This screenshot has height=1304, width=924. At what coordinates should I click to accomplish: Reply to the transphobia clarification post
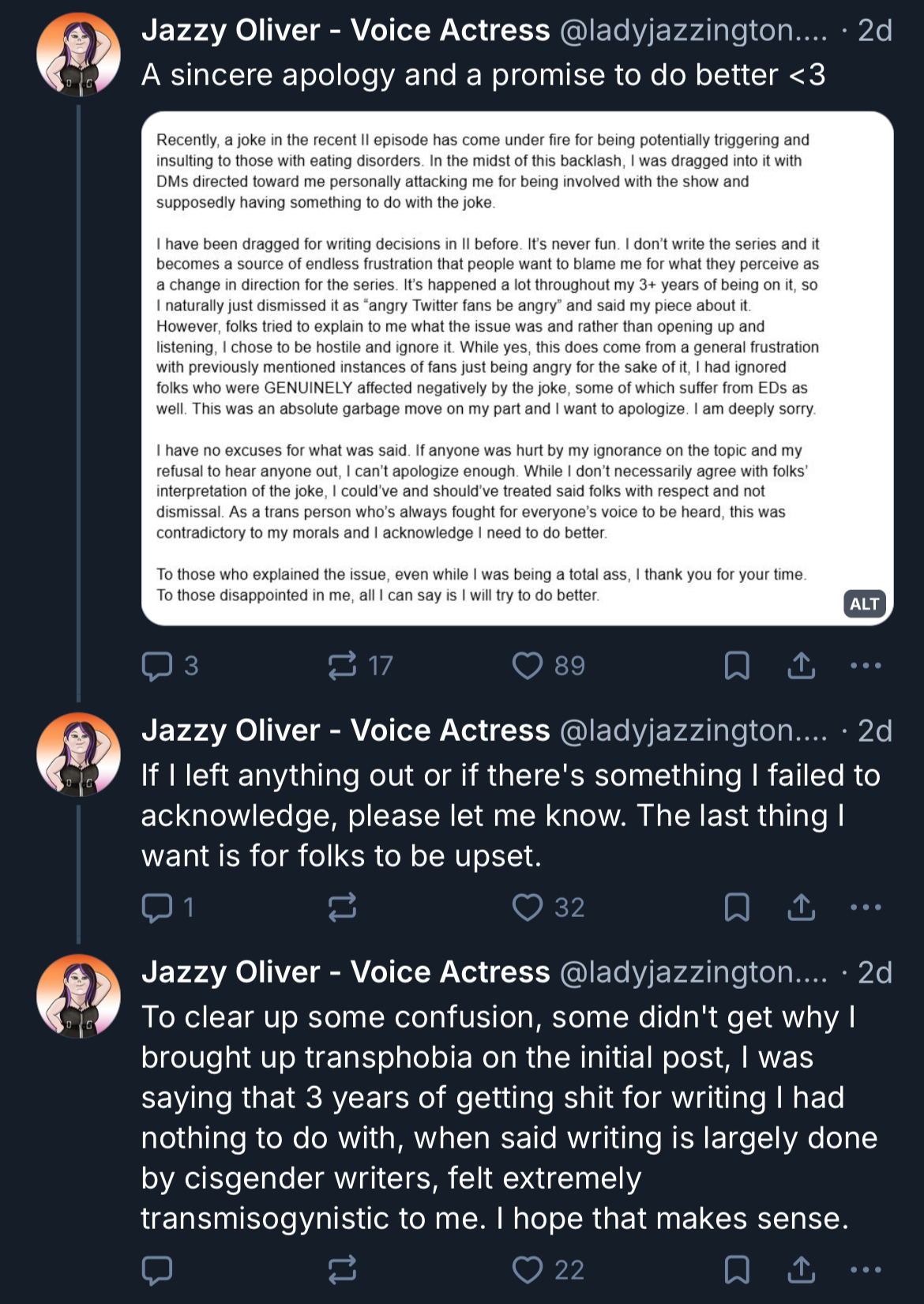click(x=157, y=1270)
